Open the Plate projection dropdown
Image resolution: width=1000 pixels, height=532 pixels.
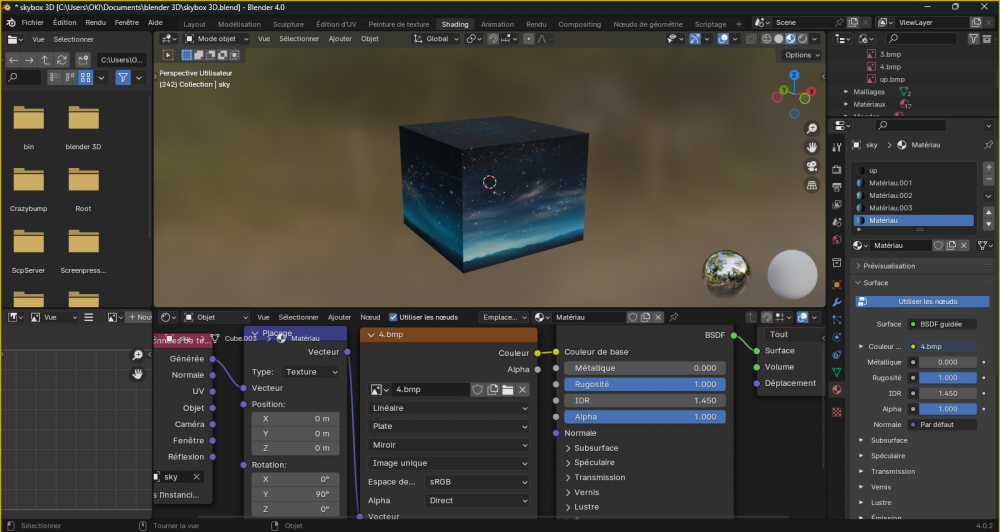449,427
